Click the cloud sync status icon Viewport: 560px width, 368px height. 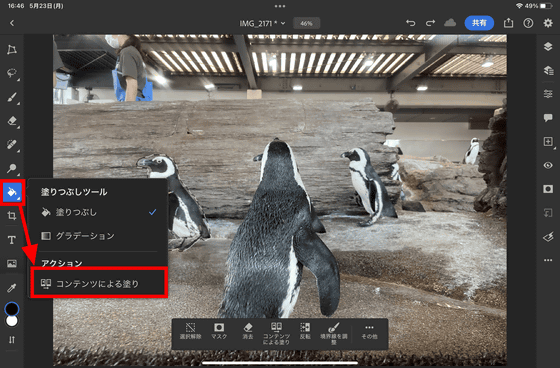(x=450, y=23)
